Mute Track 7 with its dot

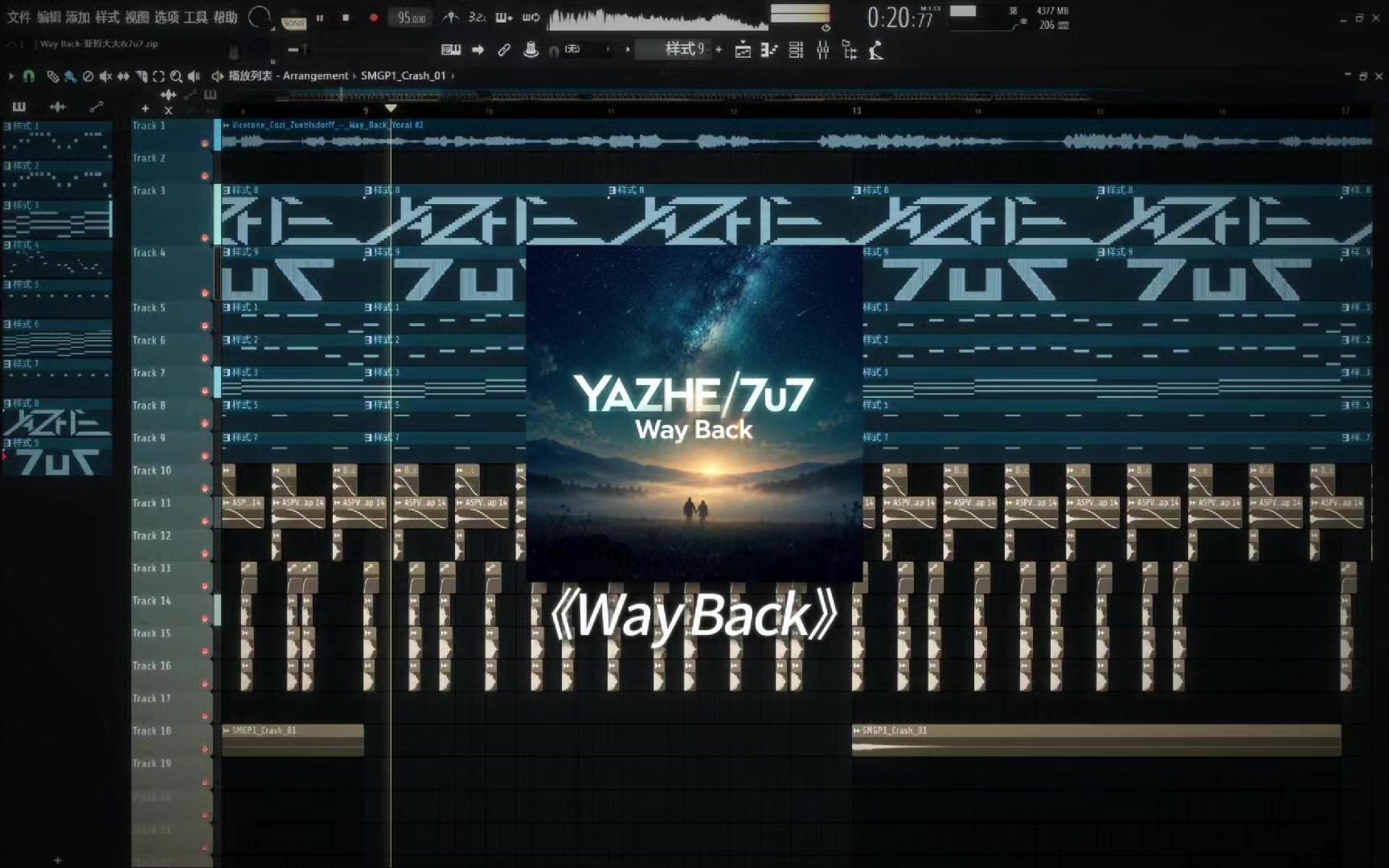(204, 391)
